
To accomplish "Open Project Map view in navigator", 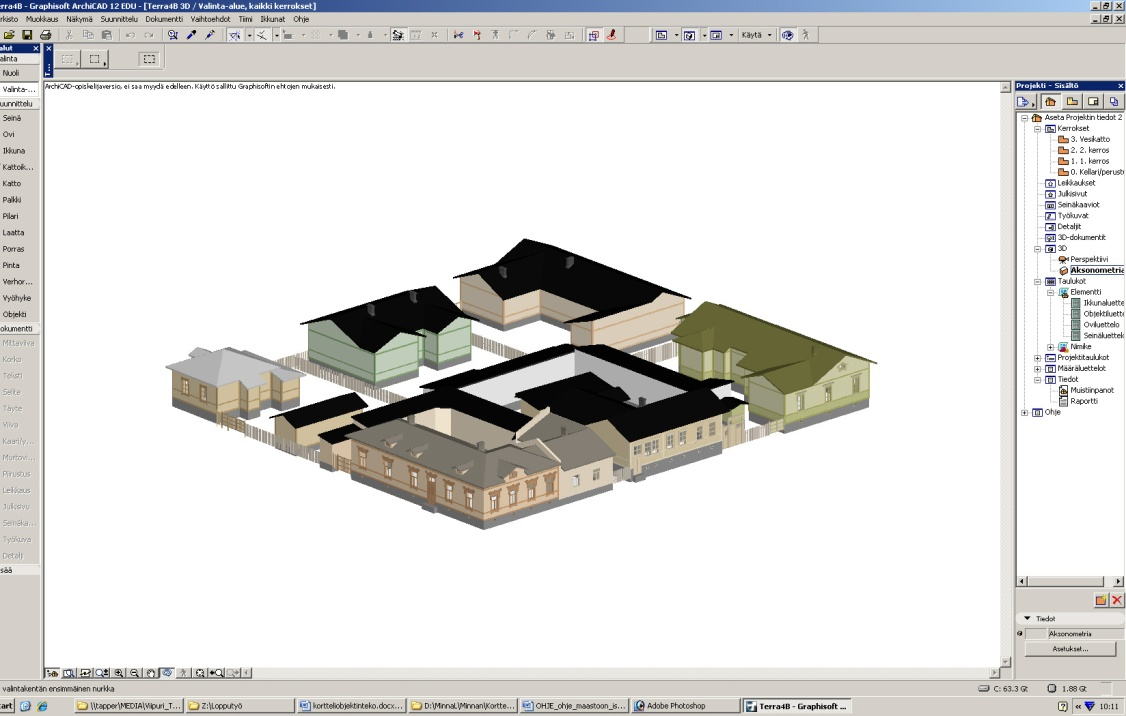I will click(1051, 101).
